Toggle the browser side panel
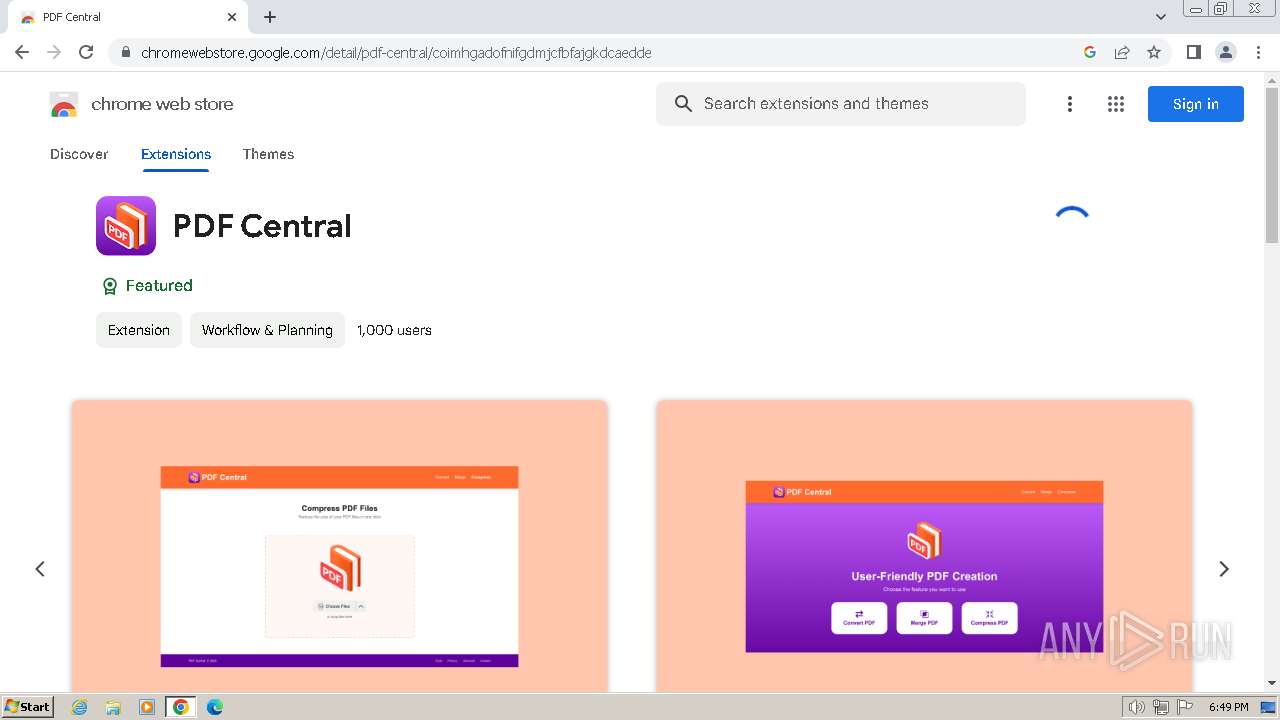This screenshot has width=1280, height=720. coord(1193,52)
